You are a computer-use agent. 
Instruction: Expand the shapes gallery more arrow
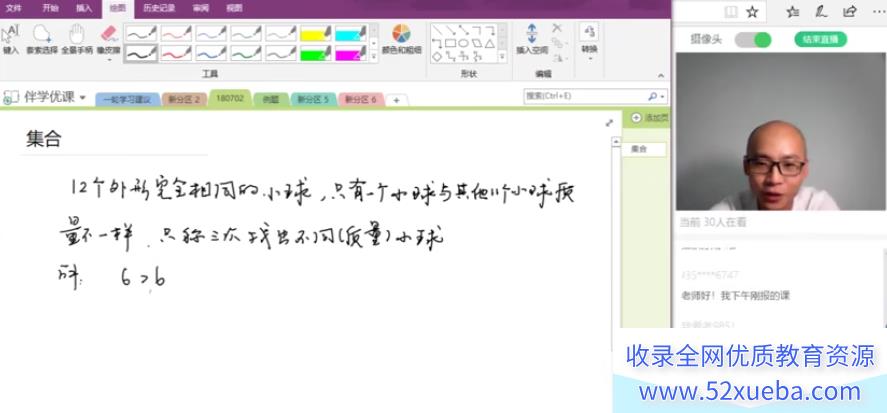[503, 57]
